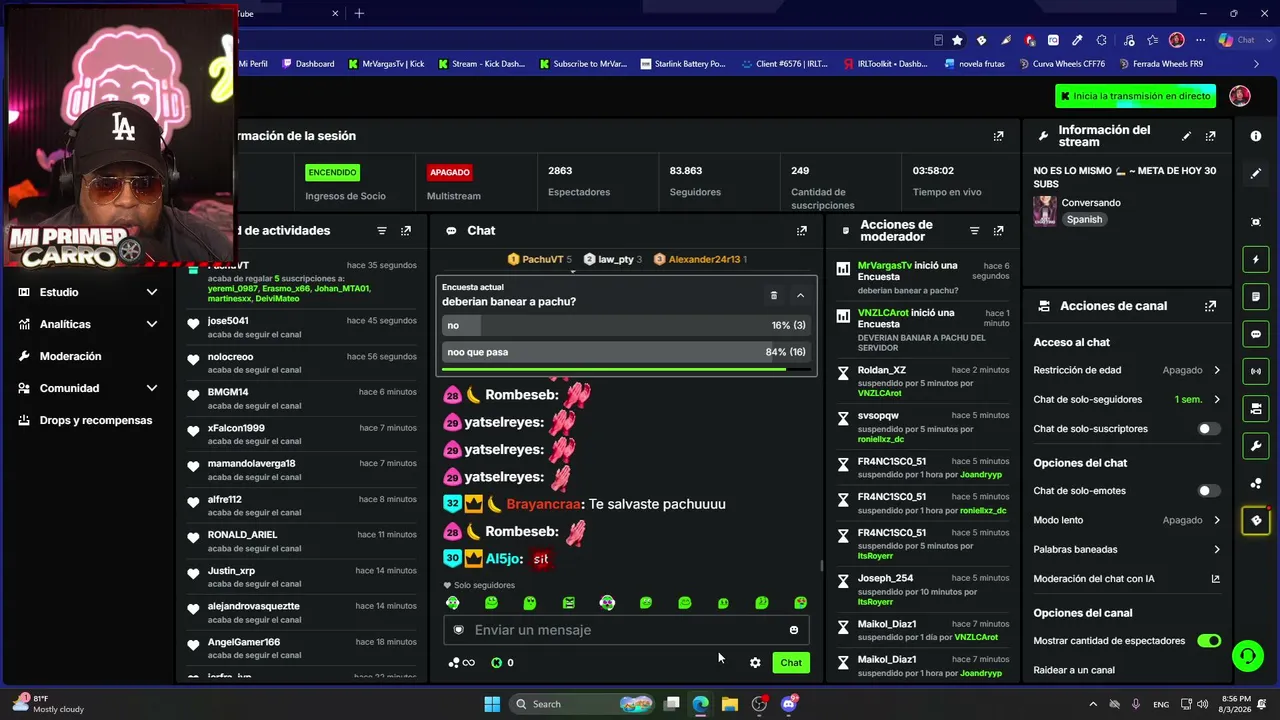Open Chat de solo-seguidores options
The image size is (1280, 720).
(x=1127, y=399)
